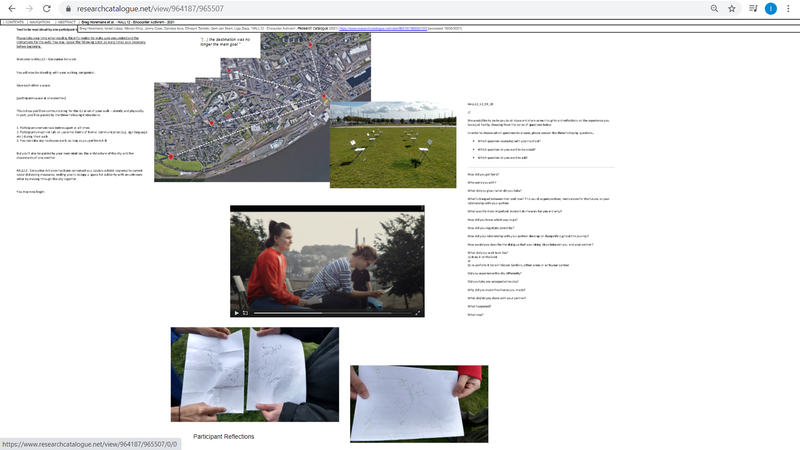The image size is (800, 450).
Task: Play the video of two women
Action: [238, 312]
